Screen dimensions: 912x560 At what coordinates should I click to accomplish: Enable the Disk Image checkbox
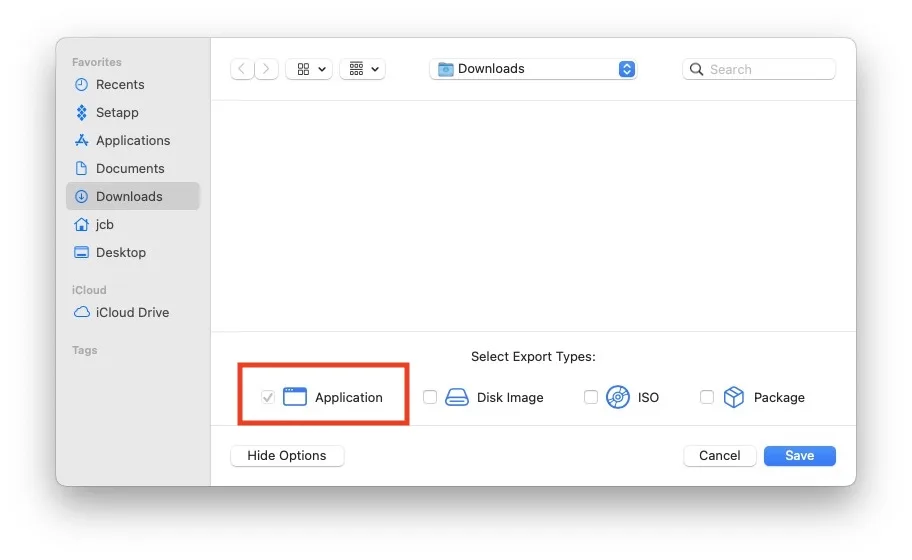click(430, 397)
